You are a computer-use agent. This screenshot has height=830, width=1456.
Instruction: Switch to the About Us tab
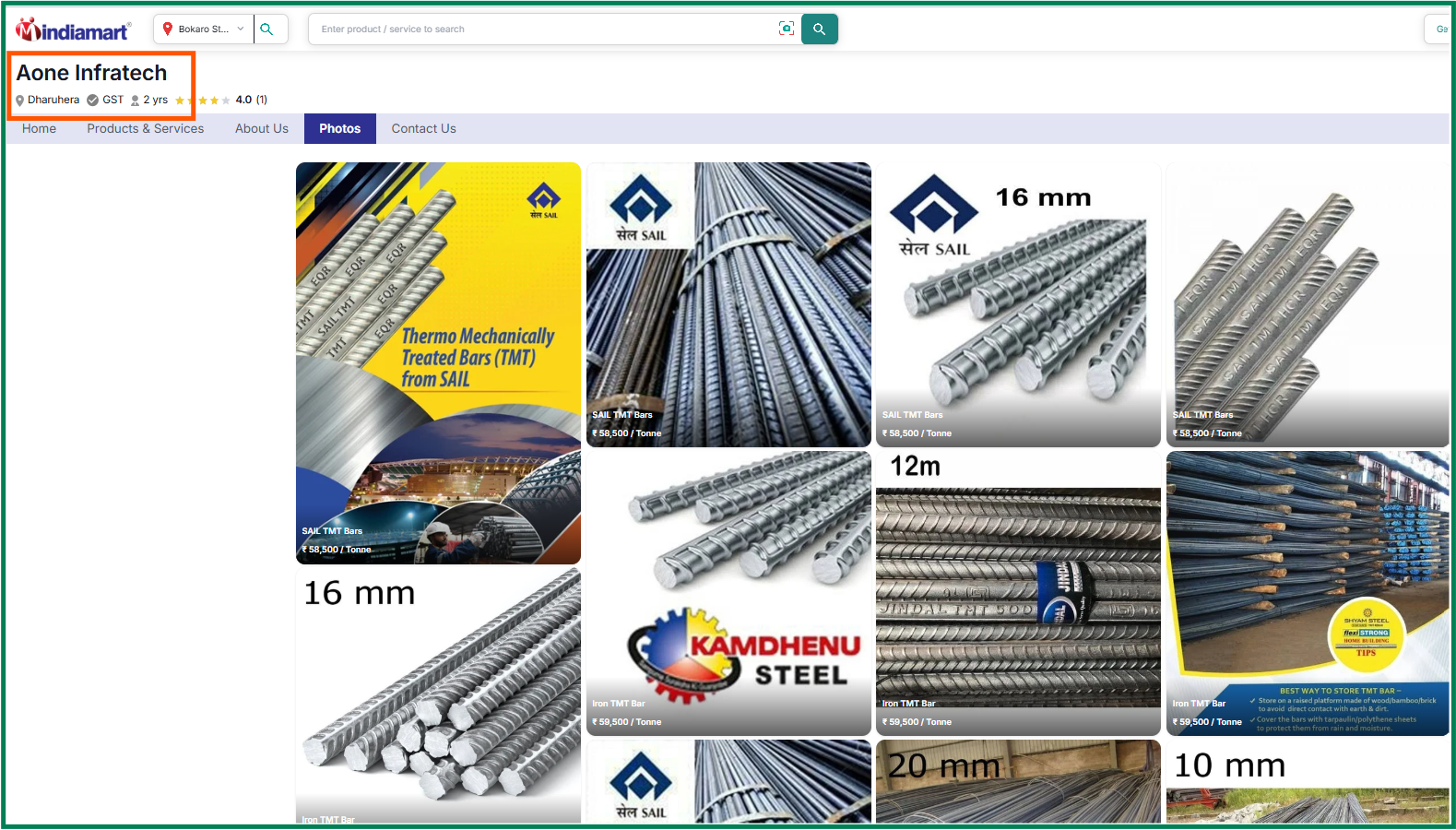point(262,128)
